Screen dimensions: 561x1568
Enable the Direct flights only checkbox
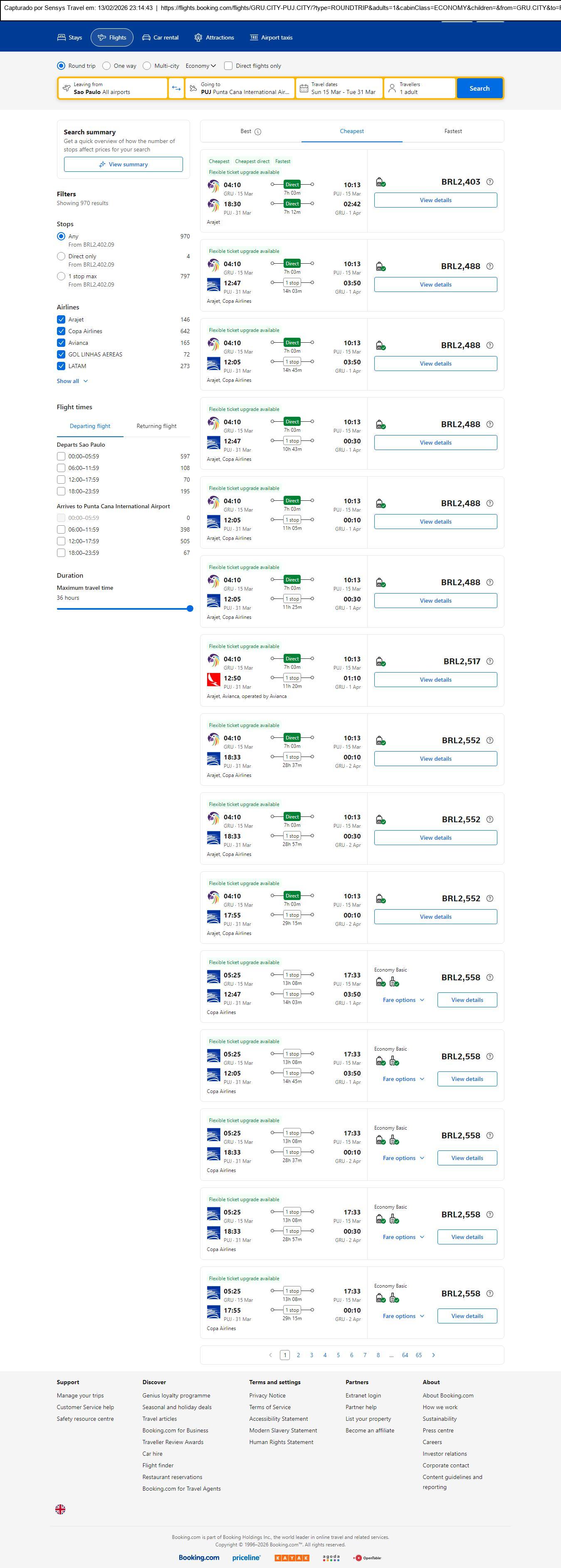[x=228, y=66]
